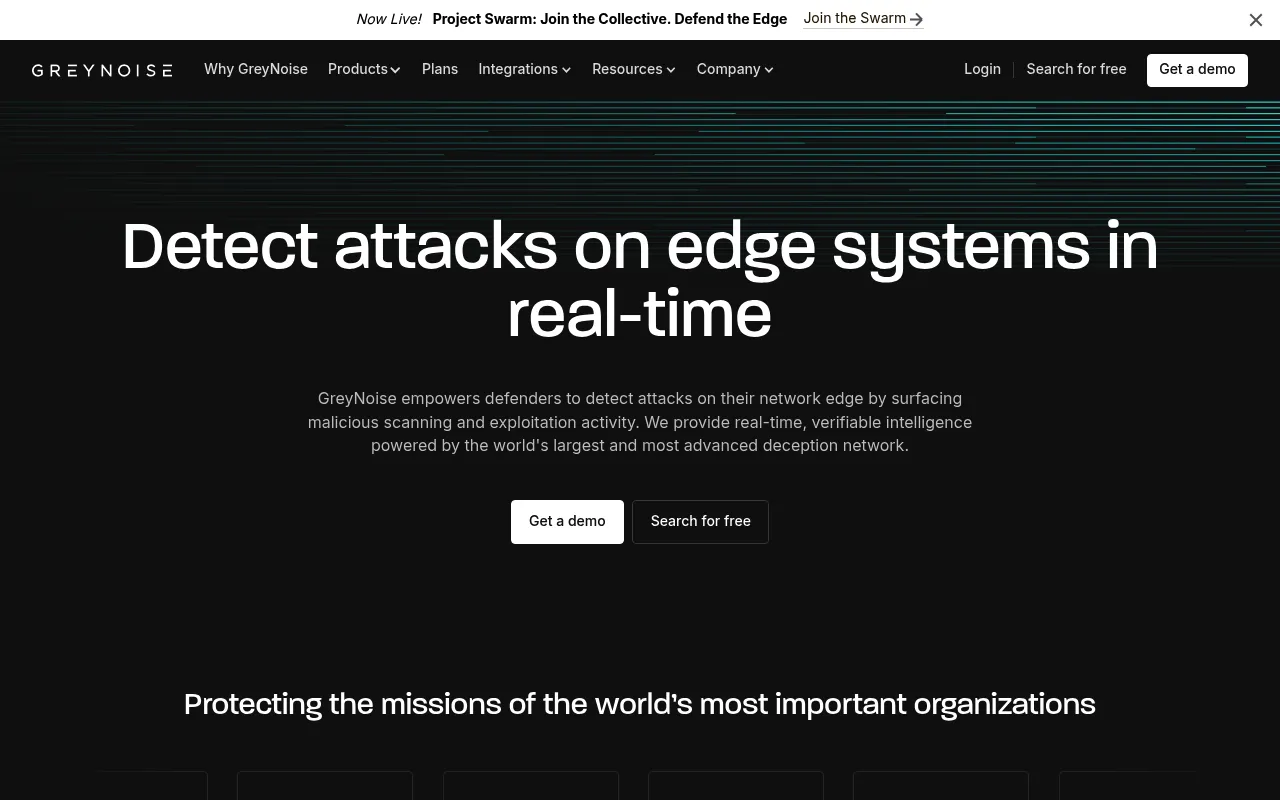Image resolution: width=1280 pixels, height=800 pixels.
Task: Go to the Plans page
Action: pos(440,69)
